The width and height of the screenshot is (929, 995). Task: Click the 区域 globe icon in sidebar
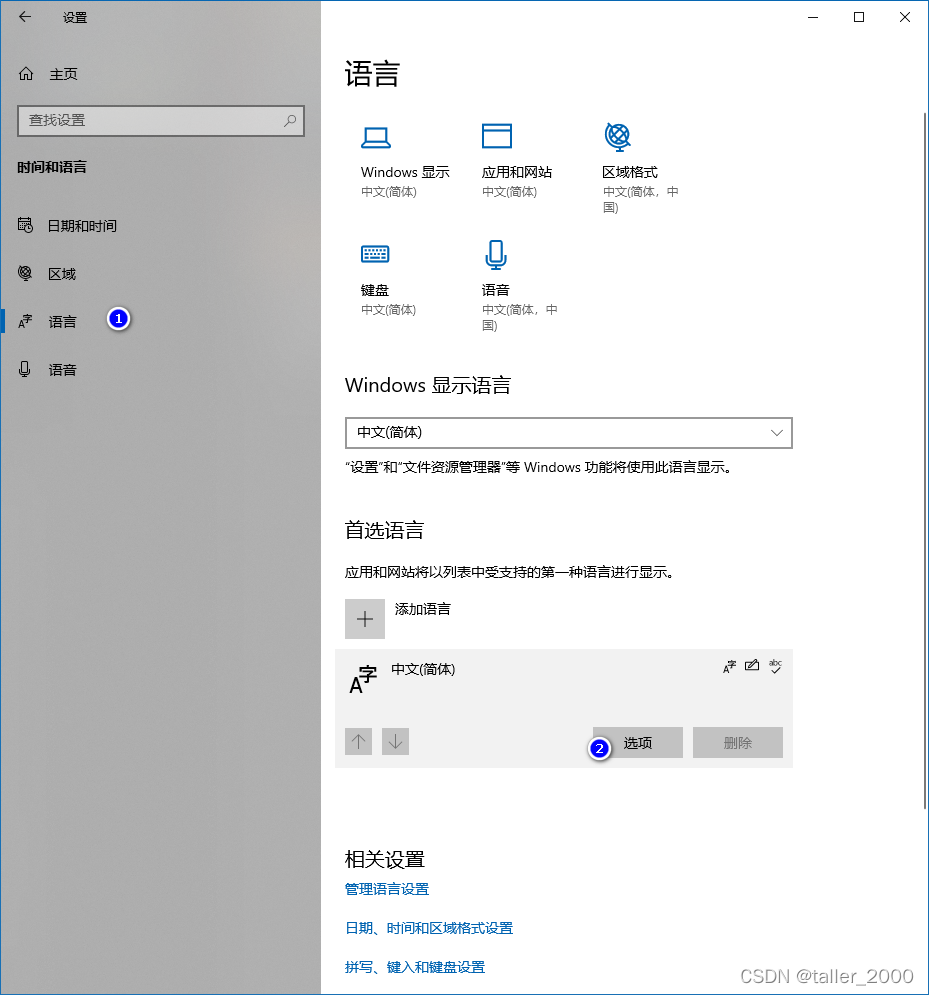[x=25, y=273]
